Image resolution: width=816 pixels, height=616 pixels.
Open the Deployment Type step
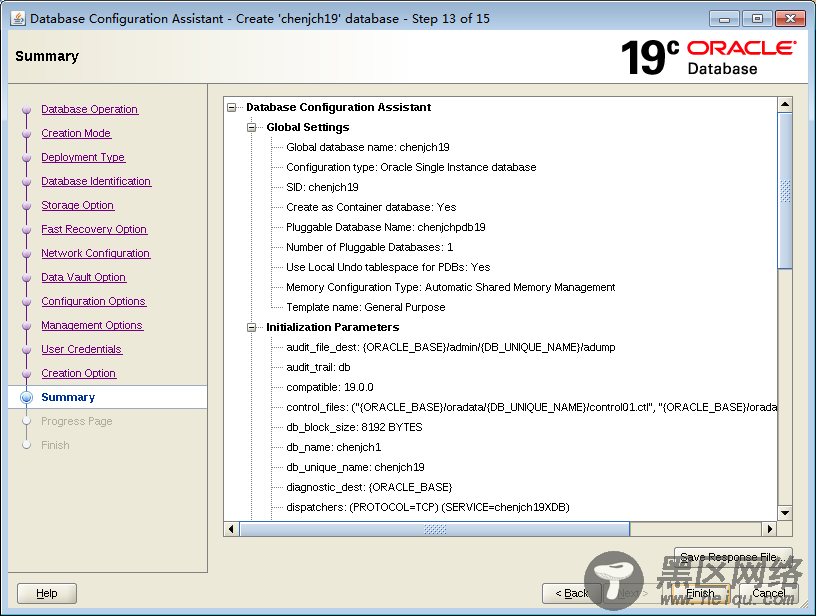point(83,157)
